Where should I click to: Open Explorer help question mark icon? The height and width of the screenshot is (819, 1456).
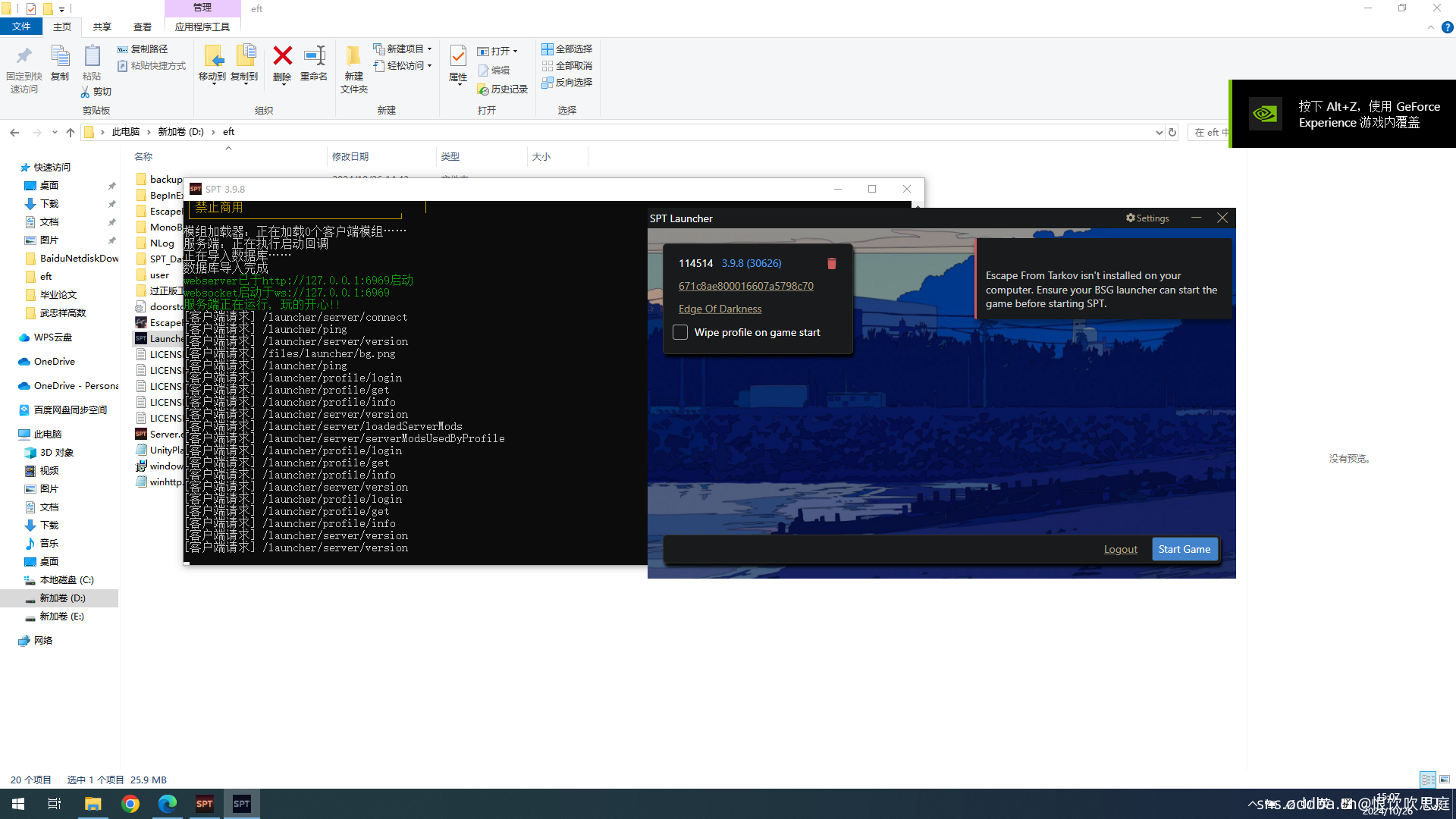pyautogui.click(x=1447, y=27)
